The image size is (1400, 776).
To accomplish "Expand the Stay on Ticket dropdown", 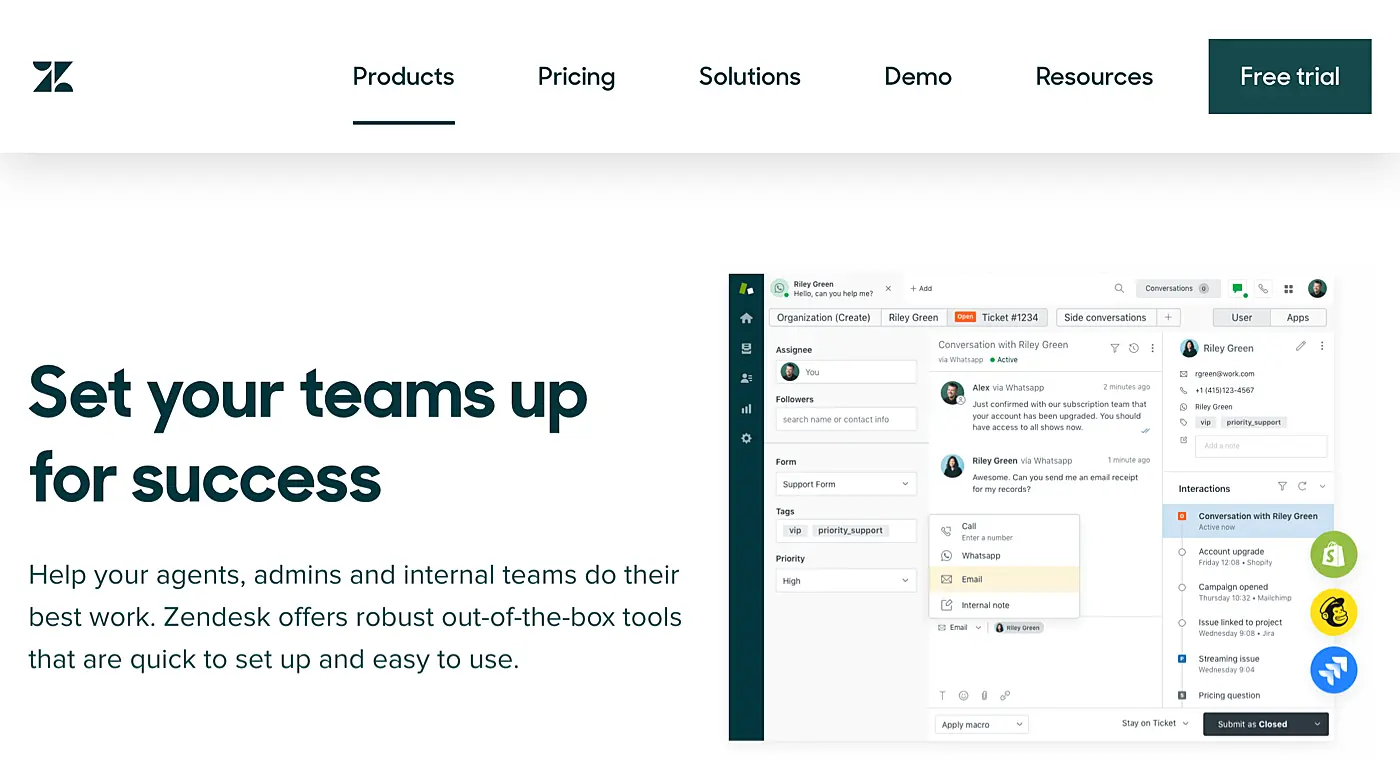I will (1155, 723).
